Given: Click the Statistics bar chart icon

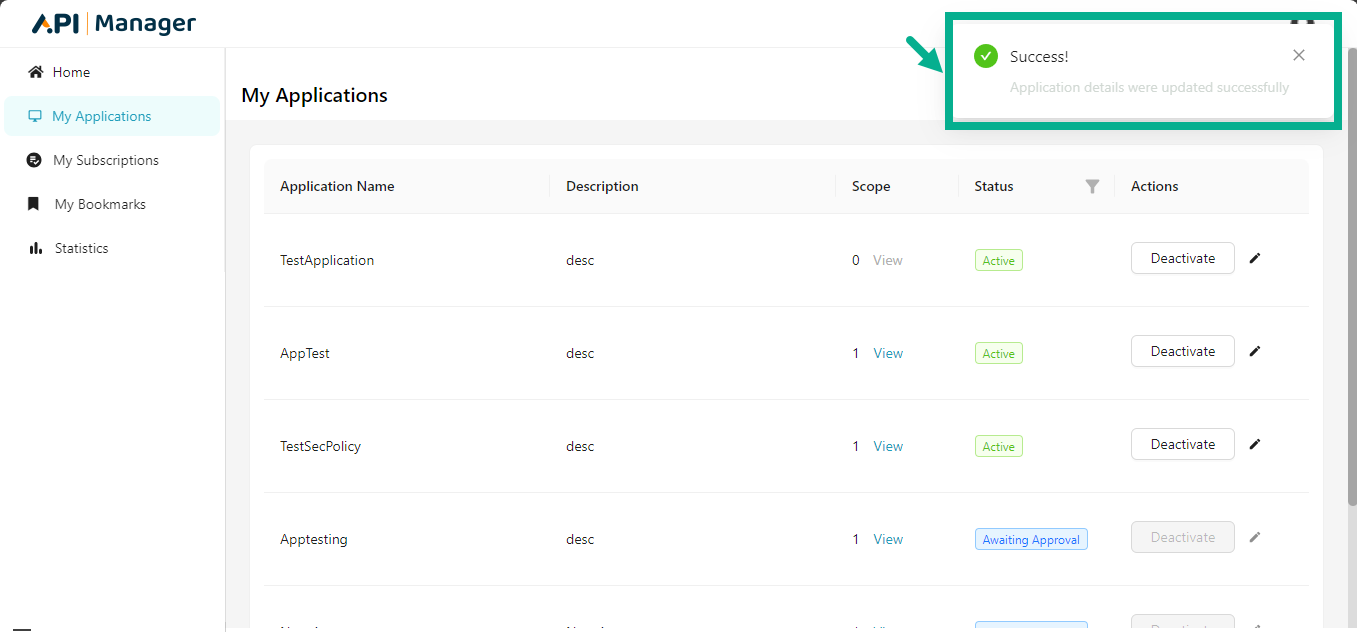Looking at the screenshot, I should (x=36, y=248).
